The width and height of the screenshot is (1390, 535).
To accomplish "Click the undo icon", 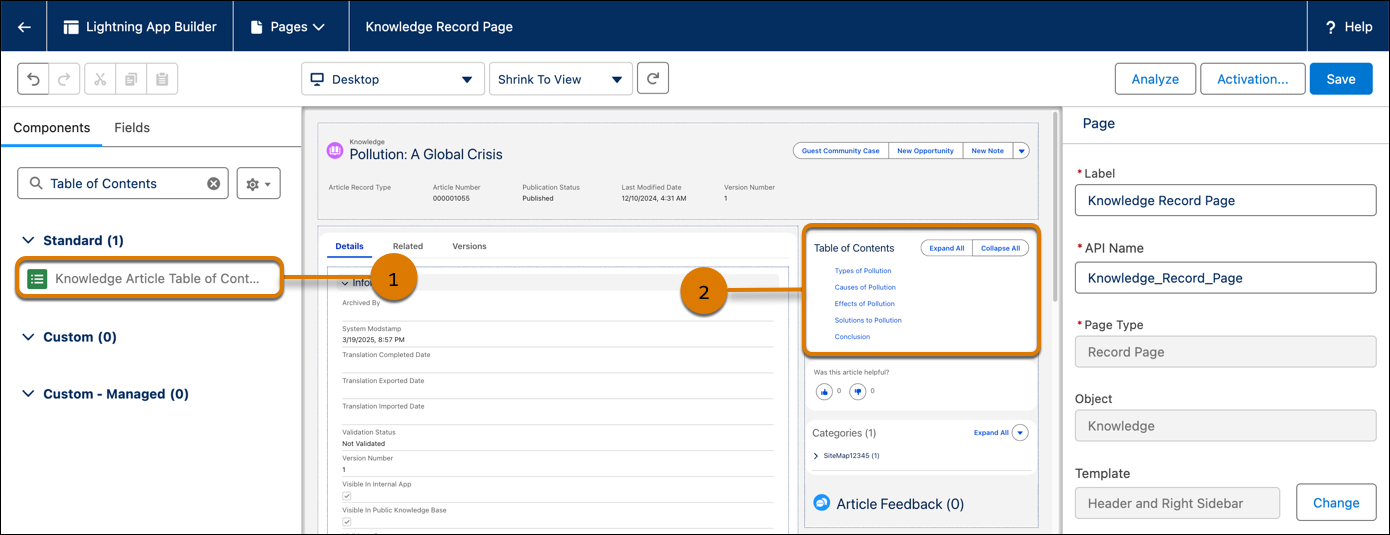I will pos(33,79).
